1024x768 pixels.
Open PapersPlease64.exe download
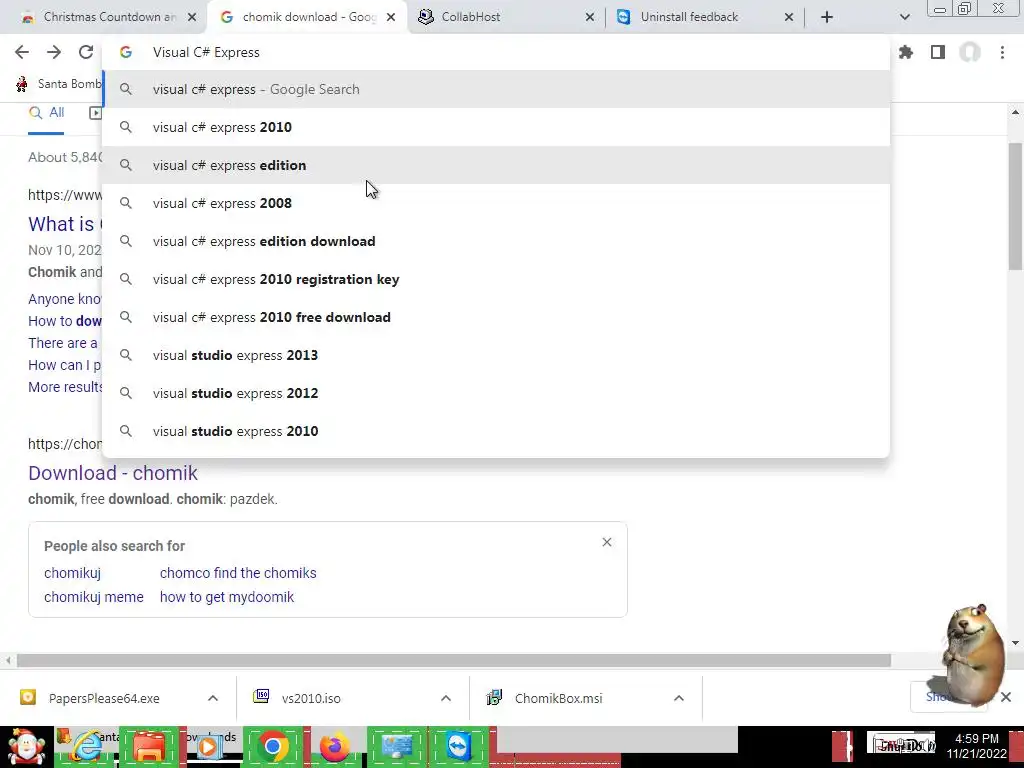[103, 698]
